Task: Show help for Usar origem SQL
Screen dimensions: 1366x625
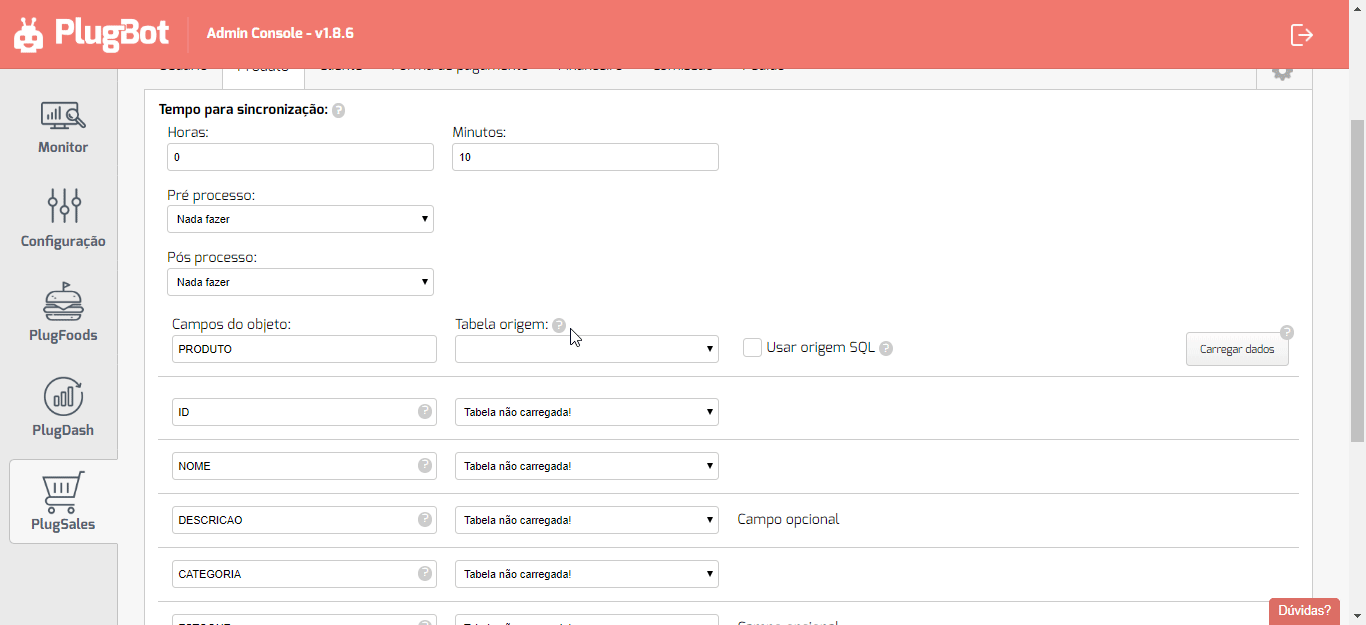Action: pos(886,348)
